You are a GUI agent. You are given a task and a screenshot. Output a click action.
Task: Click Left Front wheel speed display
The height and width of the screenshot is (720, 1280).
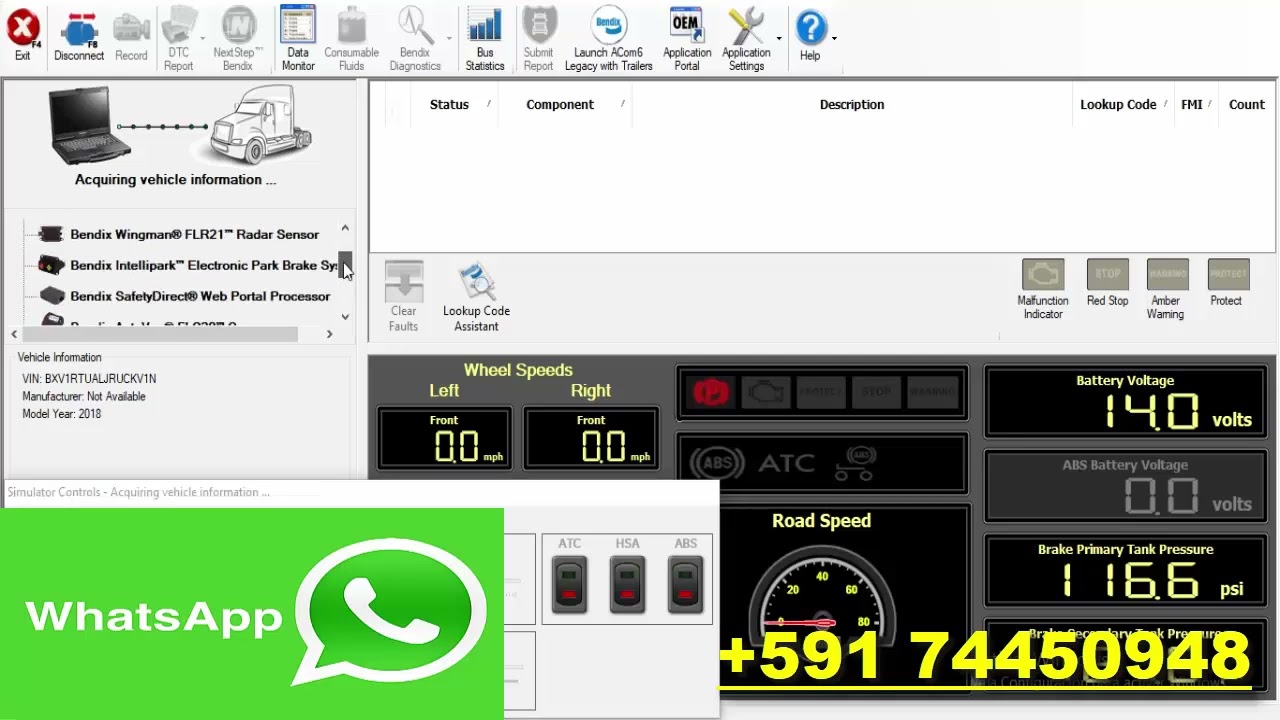click(x=444, y=438)
